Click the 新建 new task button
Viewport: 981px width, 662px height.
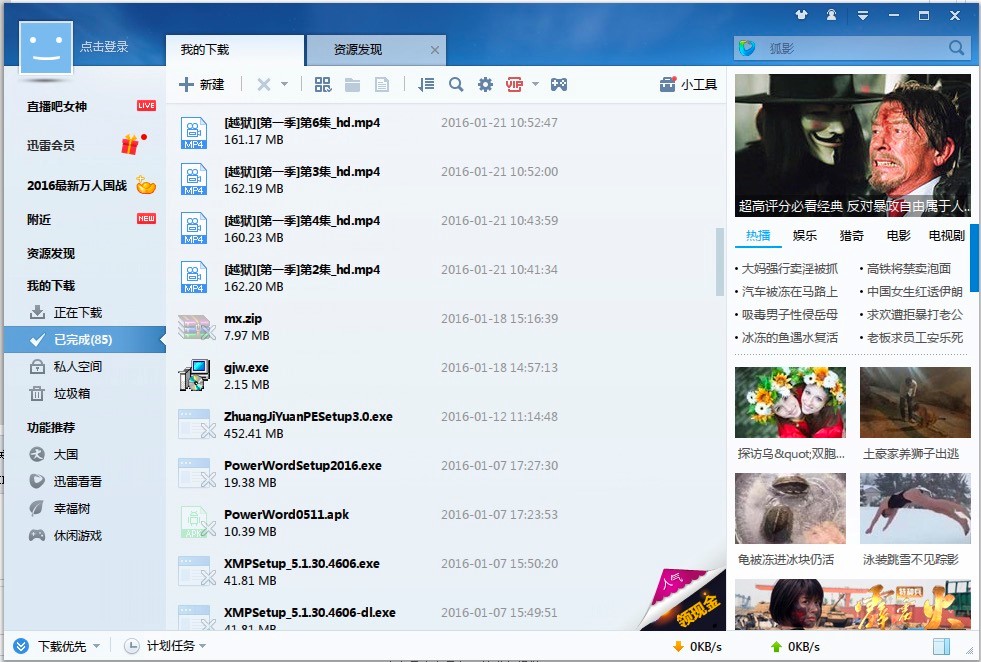(x=201, y=84)
